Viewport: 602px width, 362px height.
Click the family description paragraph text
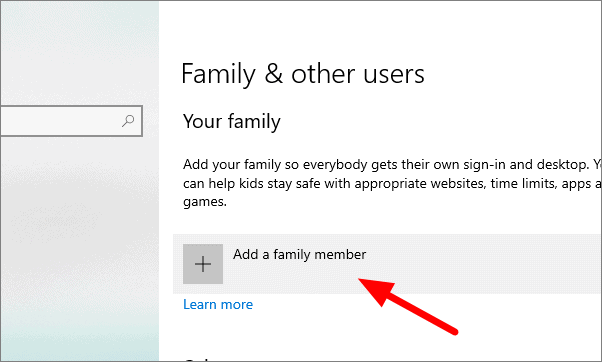(392, 183)
